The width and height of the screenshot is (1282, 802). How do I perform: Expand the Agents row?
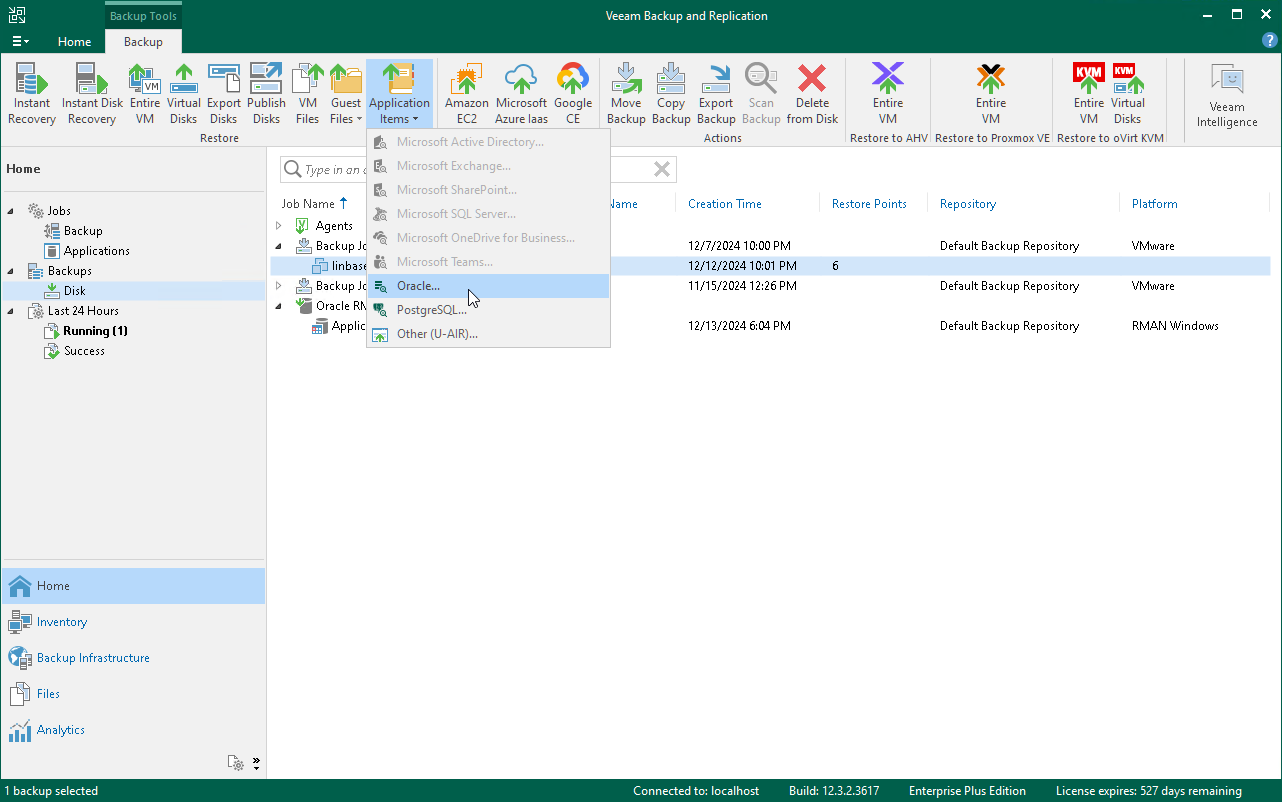pyautogui.click(x=279, y=226)
